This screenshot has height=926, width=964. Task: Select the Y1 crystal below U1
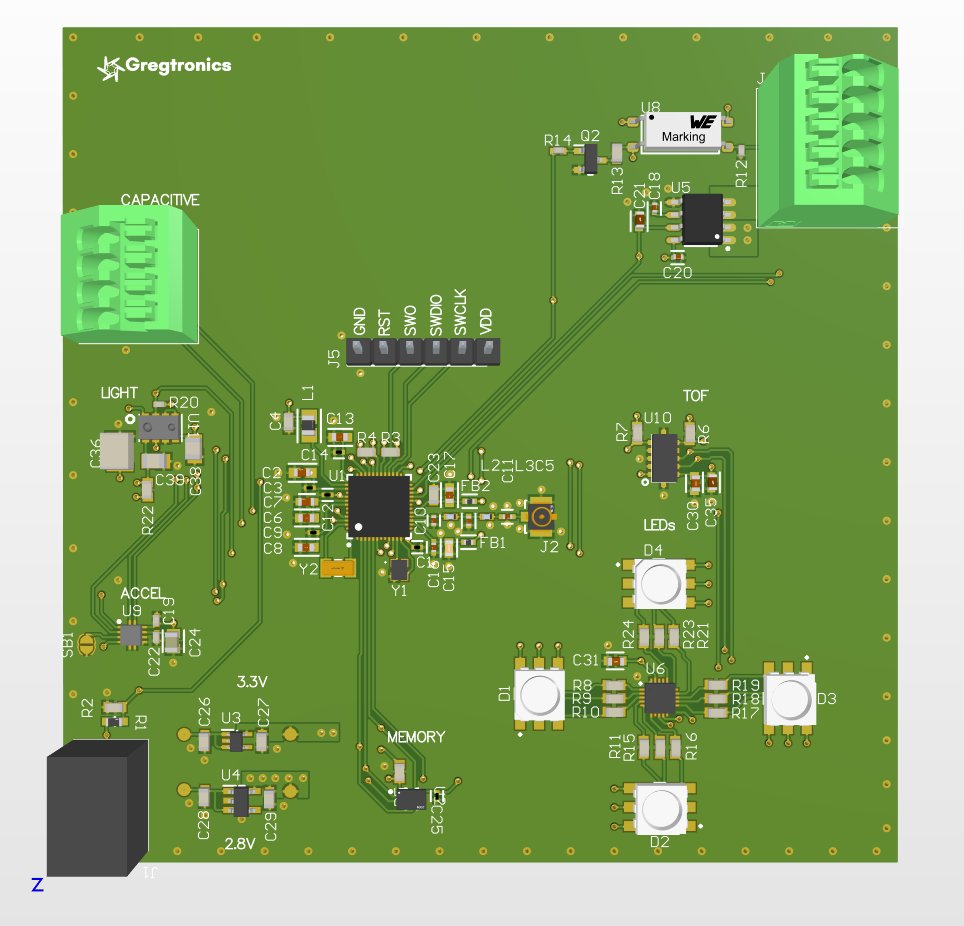[x=399, y=569]
